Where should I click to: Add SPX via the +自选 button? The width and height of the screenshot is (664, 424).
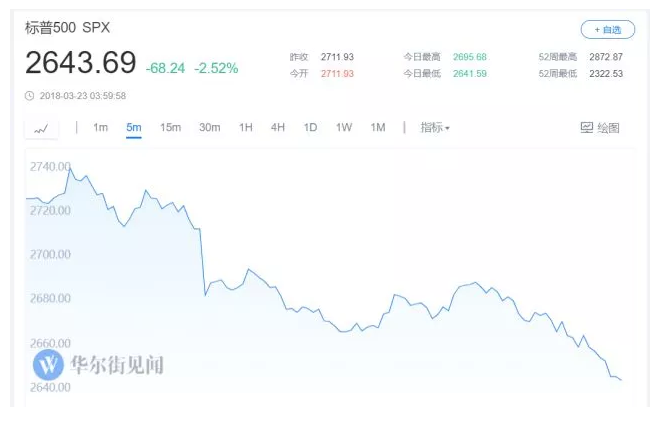click(607, 30)
